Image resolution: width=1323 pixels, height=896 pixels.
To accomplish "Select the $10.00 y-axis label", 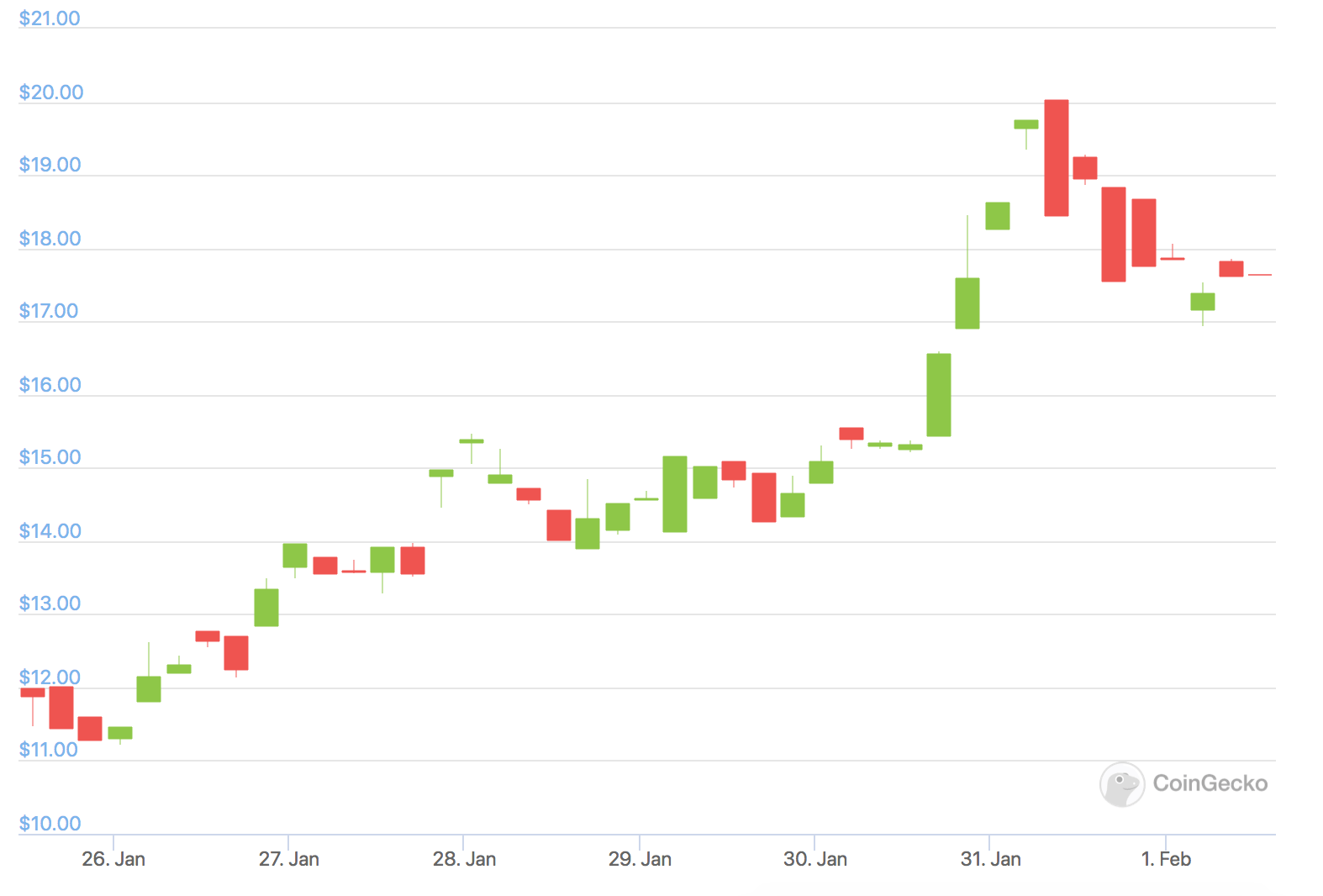I will tap(50, 824).
